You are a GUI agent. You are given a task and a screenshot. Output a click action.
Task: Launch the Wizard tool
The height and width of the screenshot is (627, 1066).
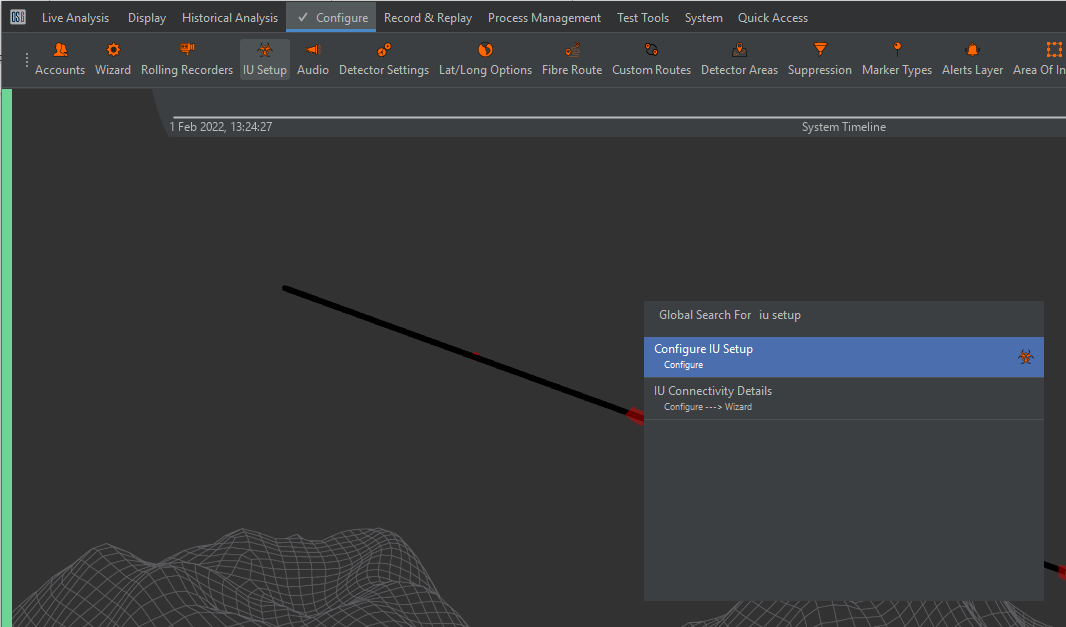coord(113,59)
